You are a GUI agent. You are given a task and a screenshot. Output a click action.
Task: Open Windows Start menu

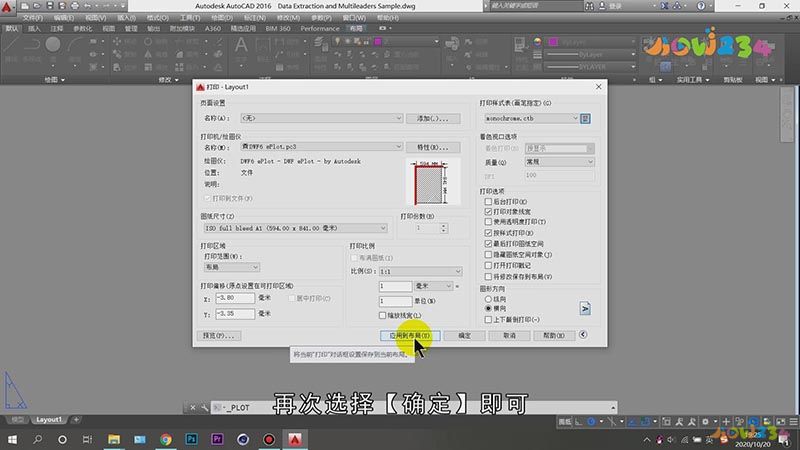point(12,439)
